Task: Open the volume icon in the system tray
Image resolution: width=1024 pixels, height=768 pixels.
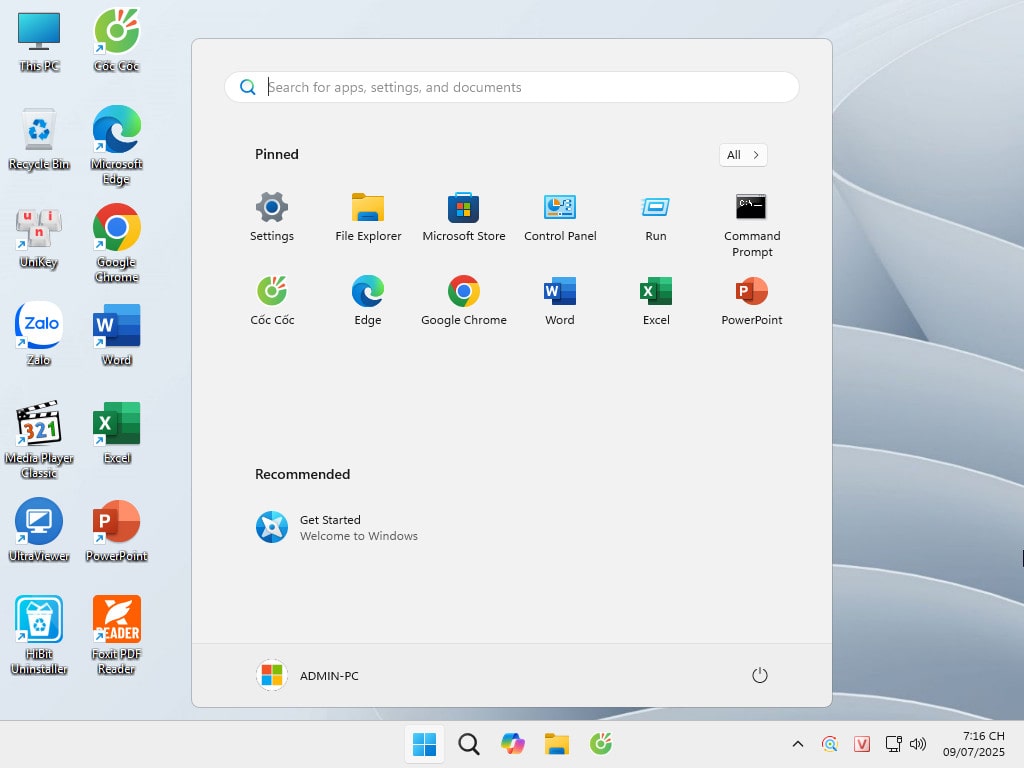Action: coord(918,743)
